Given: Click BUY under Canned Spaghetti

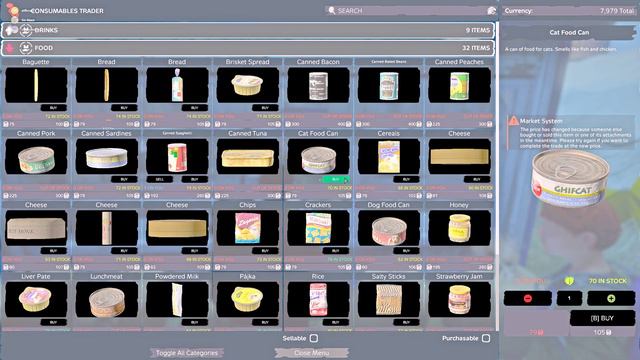Looking at the screenshot, I should pos(195,179).
